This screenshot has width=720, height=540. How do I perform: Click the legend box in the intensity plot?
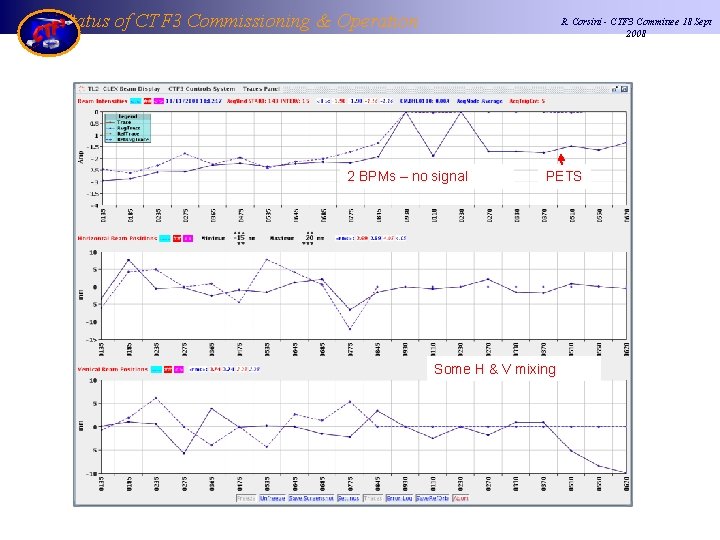click(x=127, y=128)
